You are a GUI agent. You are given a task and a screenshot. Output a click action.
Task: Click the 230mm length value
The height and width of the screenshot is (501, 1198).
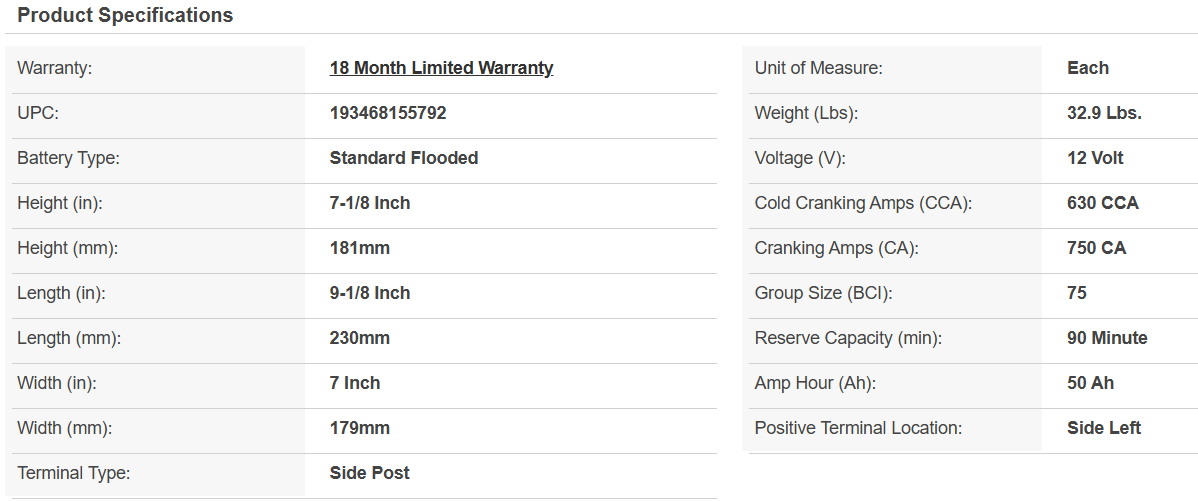pyautogui.click(x=360, y=338)
